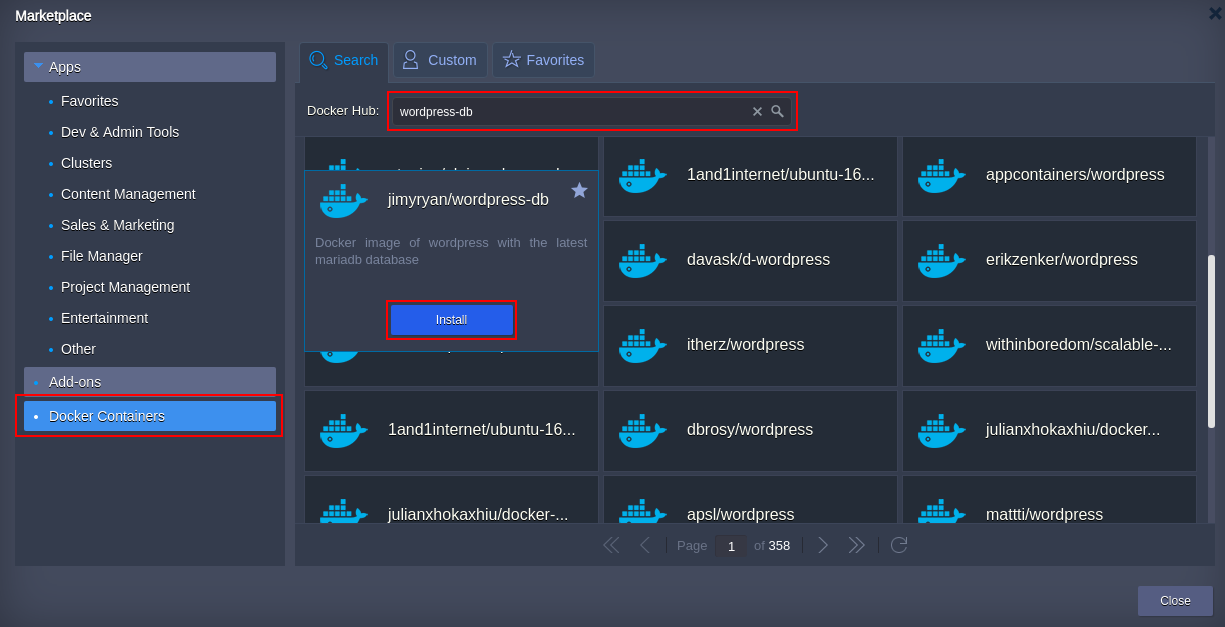
Task: Click Docker icon of dbrosy/wordpress
Action: 643,430
